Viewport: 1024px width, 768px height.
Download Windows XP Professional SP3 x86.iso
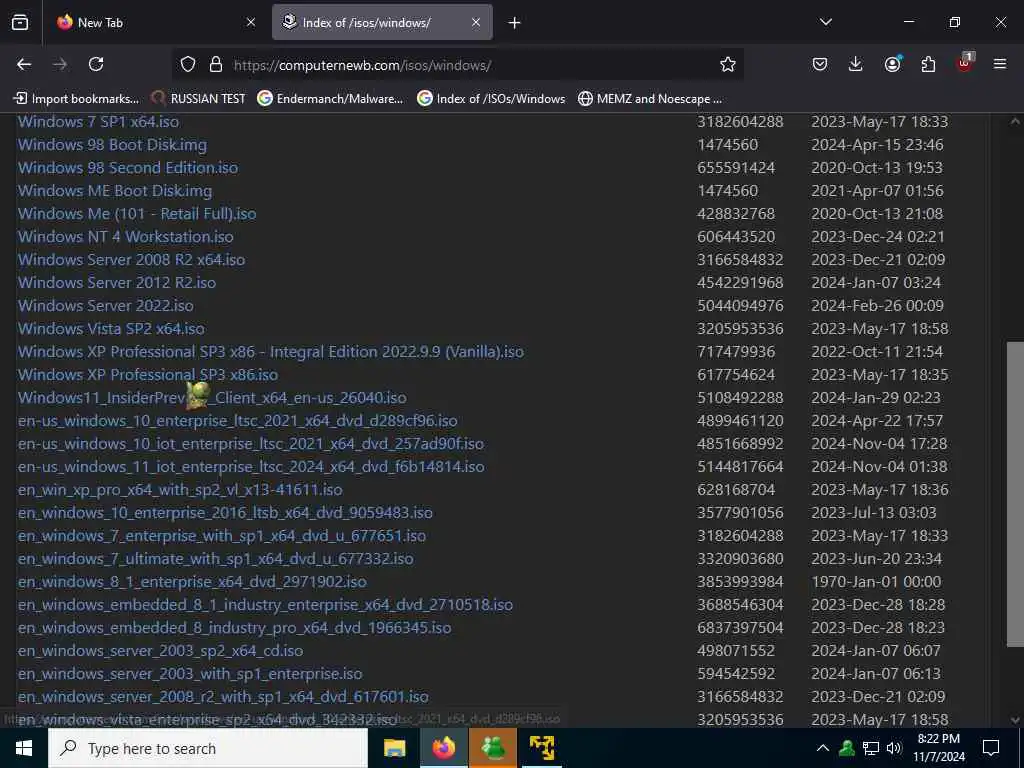point(148,375)
